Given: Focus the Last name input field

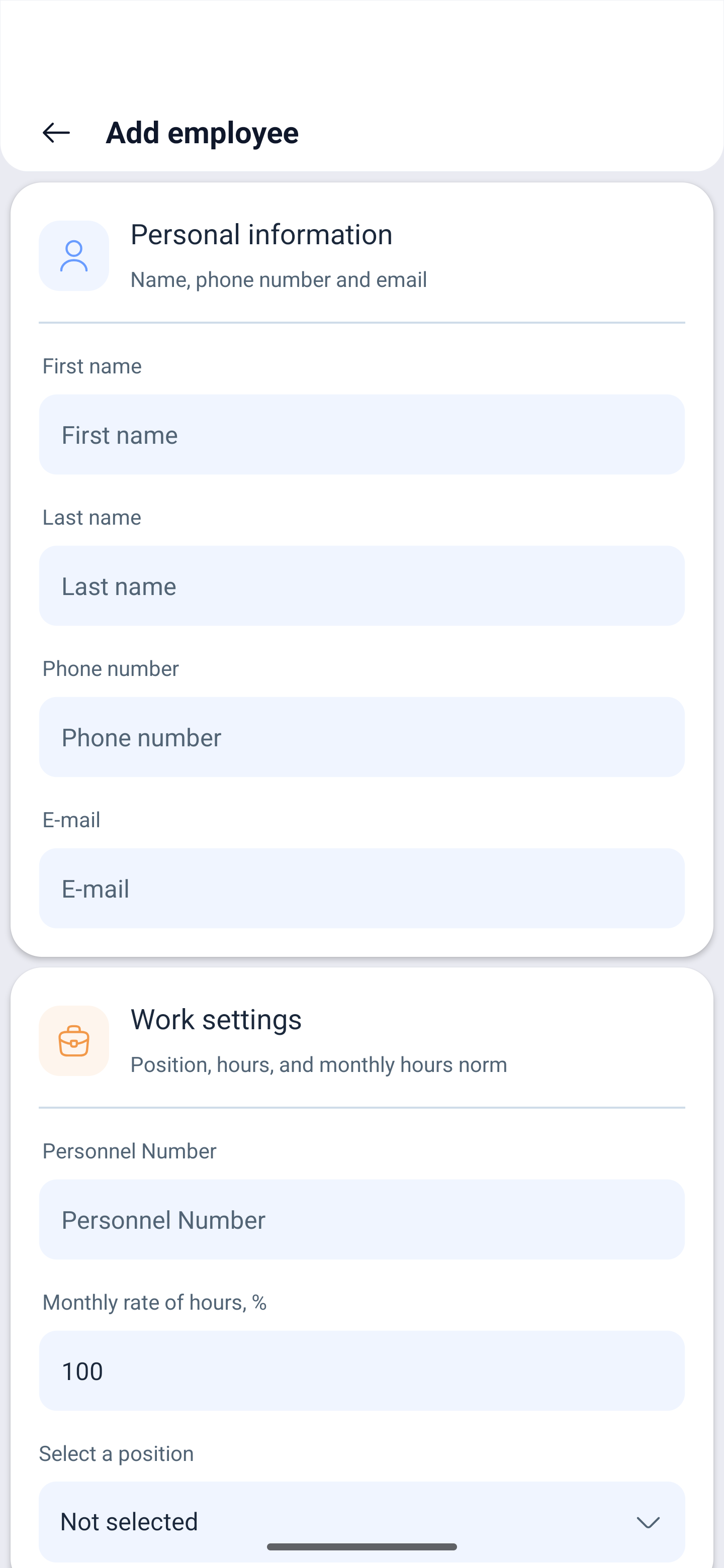Looking at the screenshot, I should pyautogui.click(x=361, y=585).
